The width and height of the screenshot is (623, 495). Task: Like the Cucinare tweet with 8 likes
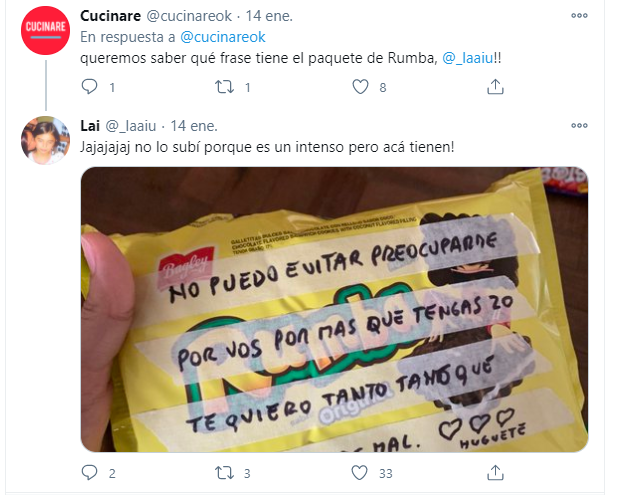(360, 87)
